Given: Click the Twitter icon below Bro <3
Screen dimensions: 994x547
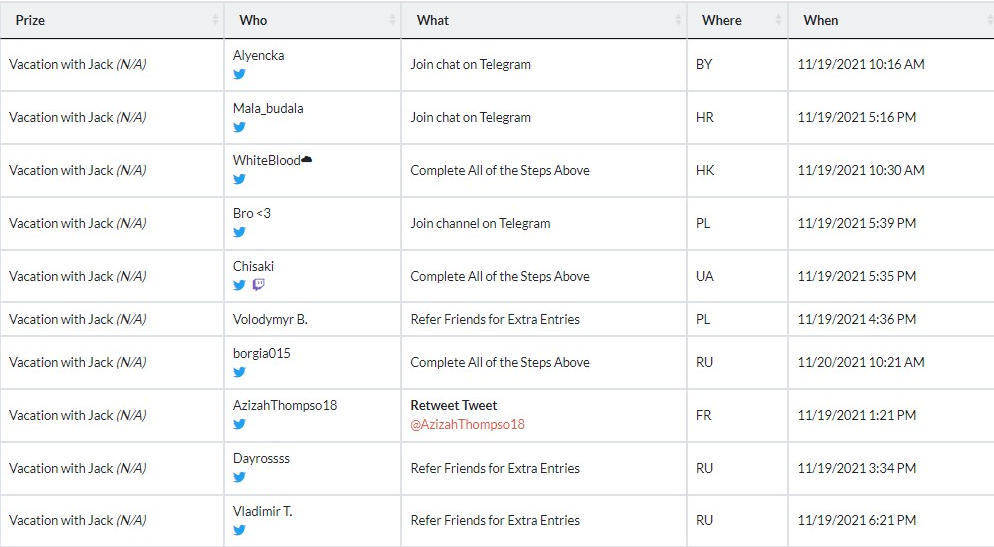Looking at the screenshot, I should tap(239, 233).
